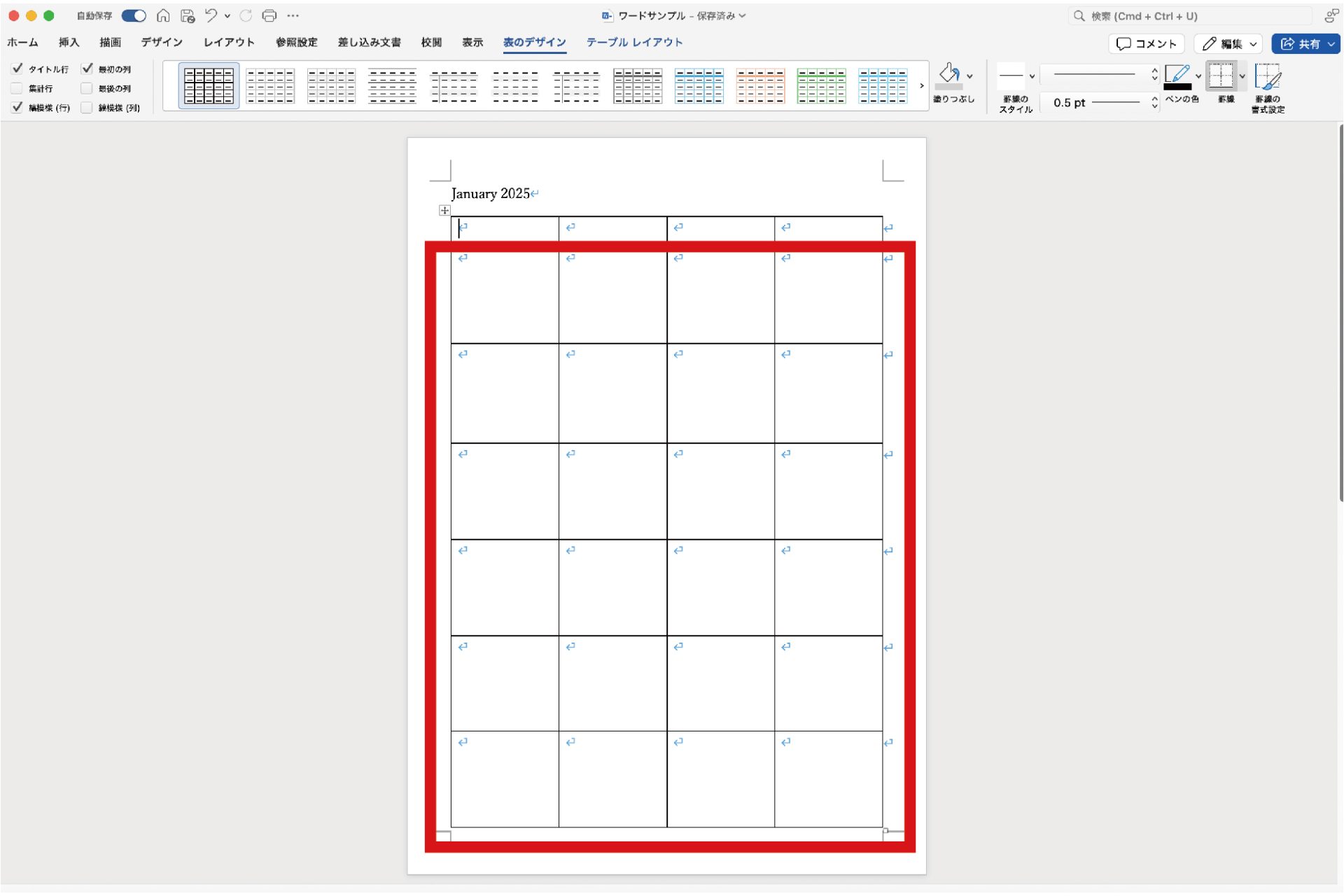Expand the table styles gallery arrow

pyautogui.click(x=921, y=85)
